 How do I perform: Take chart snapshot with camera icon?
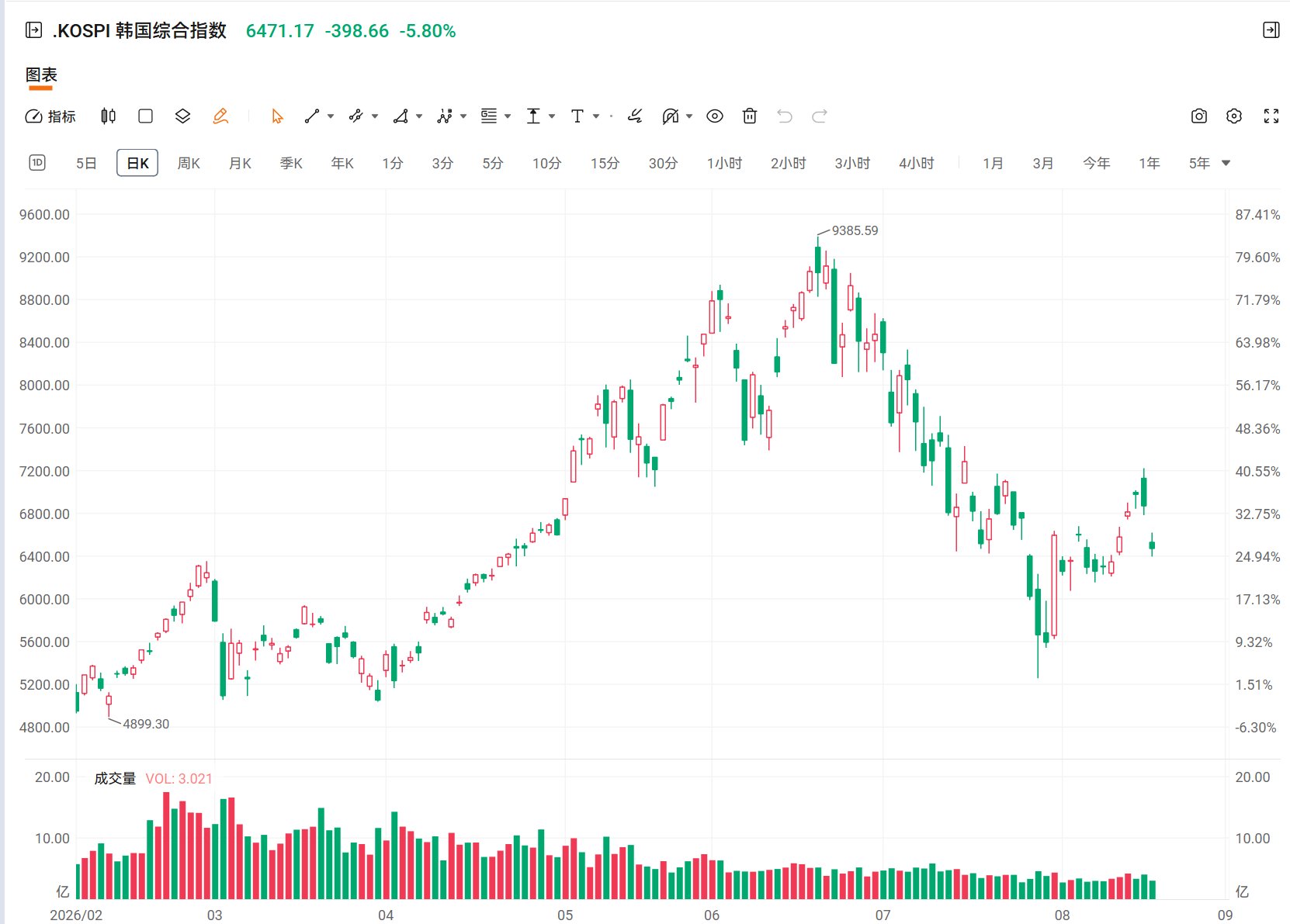tap(1199, 116)
